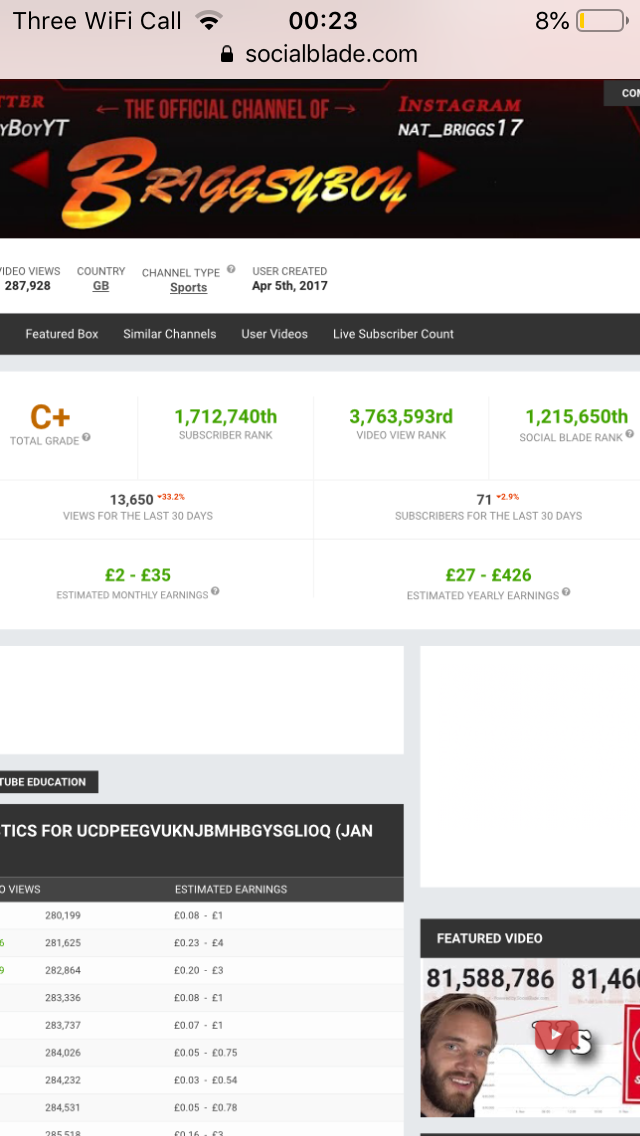Tap the NAT_BRIGGS17 Instagram handle on banner
Viewport: 640px width, 1136px height.
(x=460, y=129)
